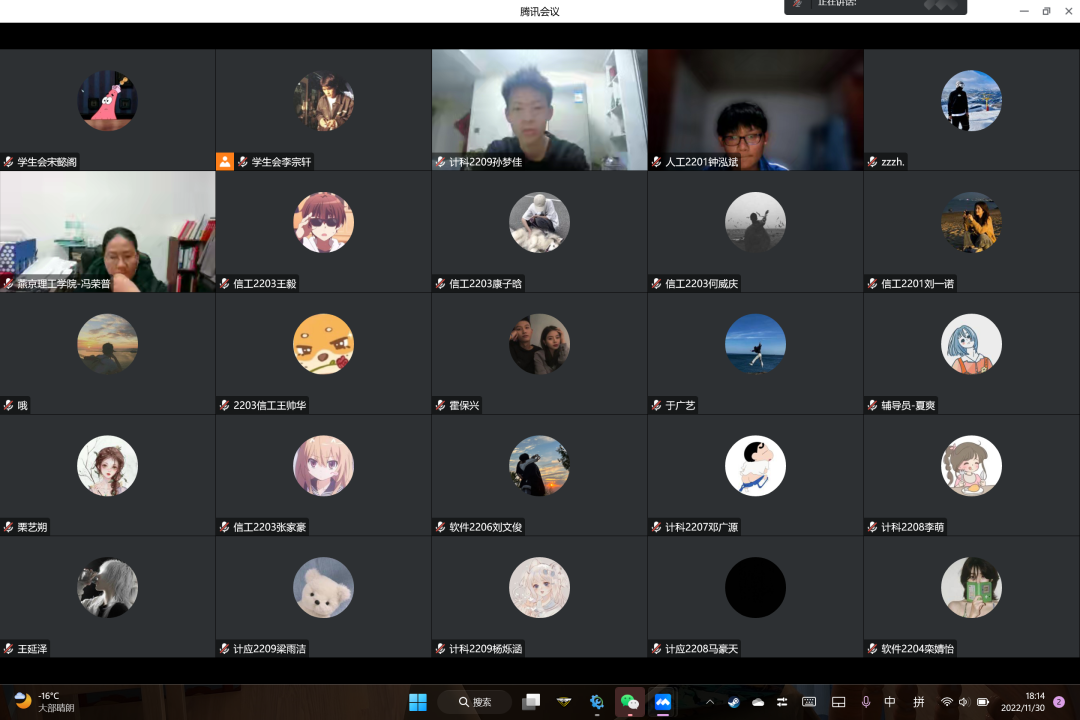Click the 搜索 taskbar search box
The image size is (1080, 720).
coord(475,702)
